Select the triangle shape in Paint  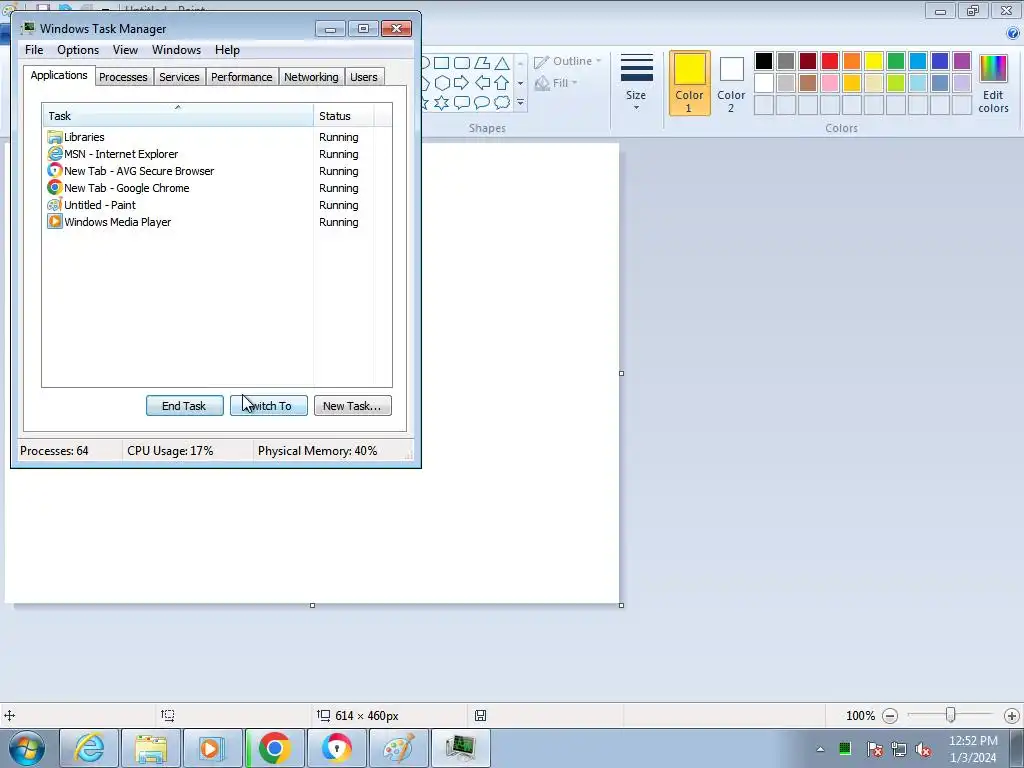(502, 63)
